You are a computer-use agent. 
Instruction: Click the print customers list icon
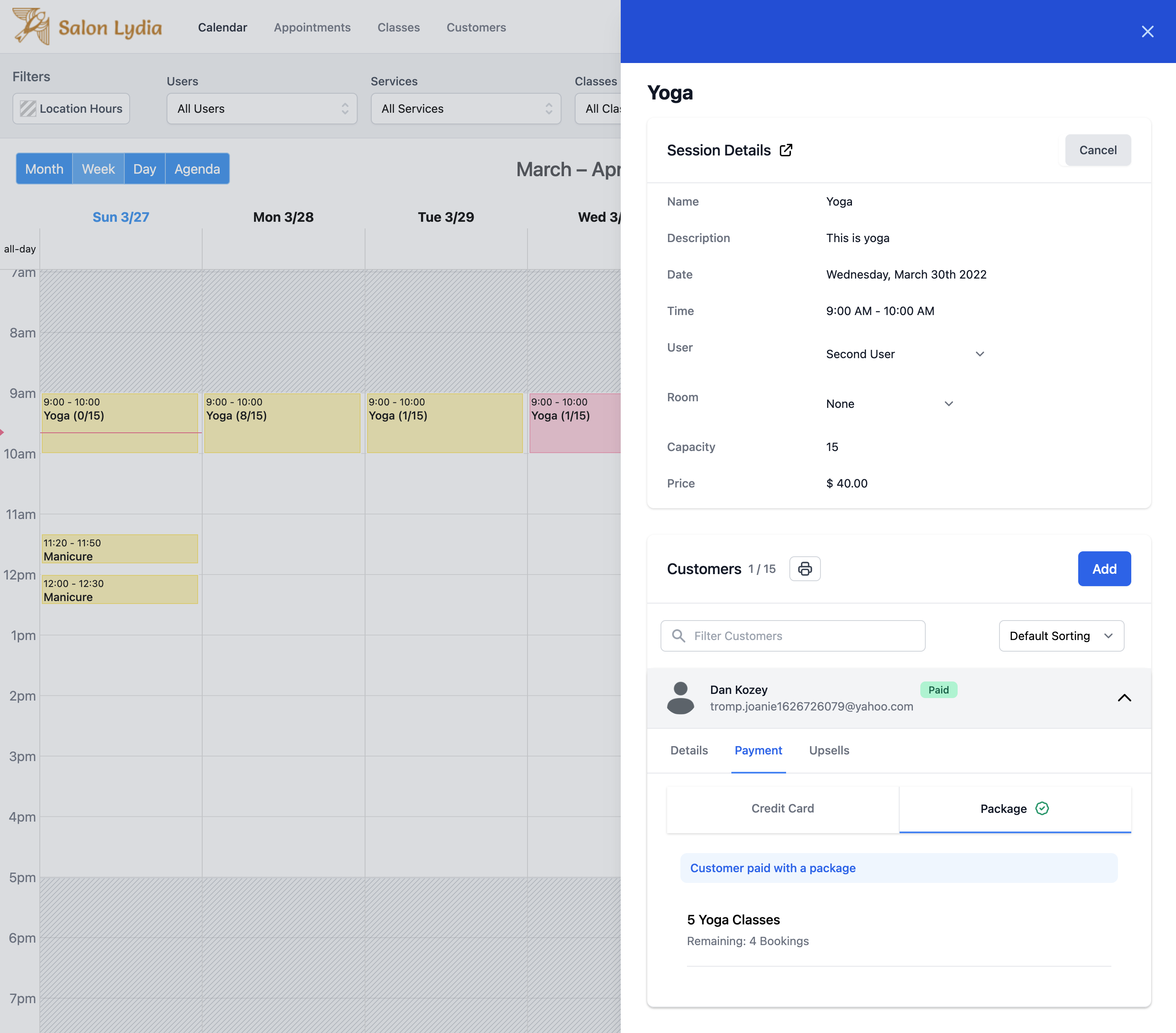(804, 569)
